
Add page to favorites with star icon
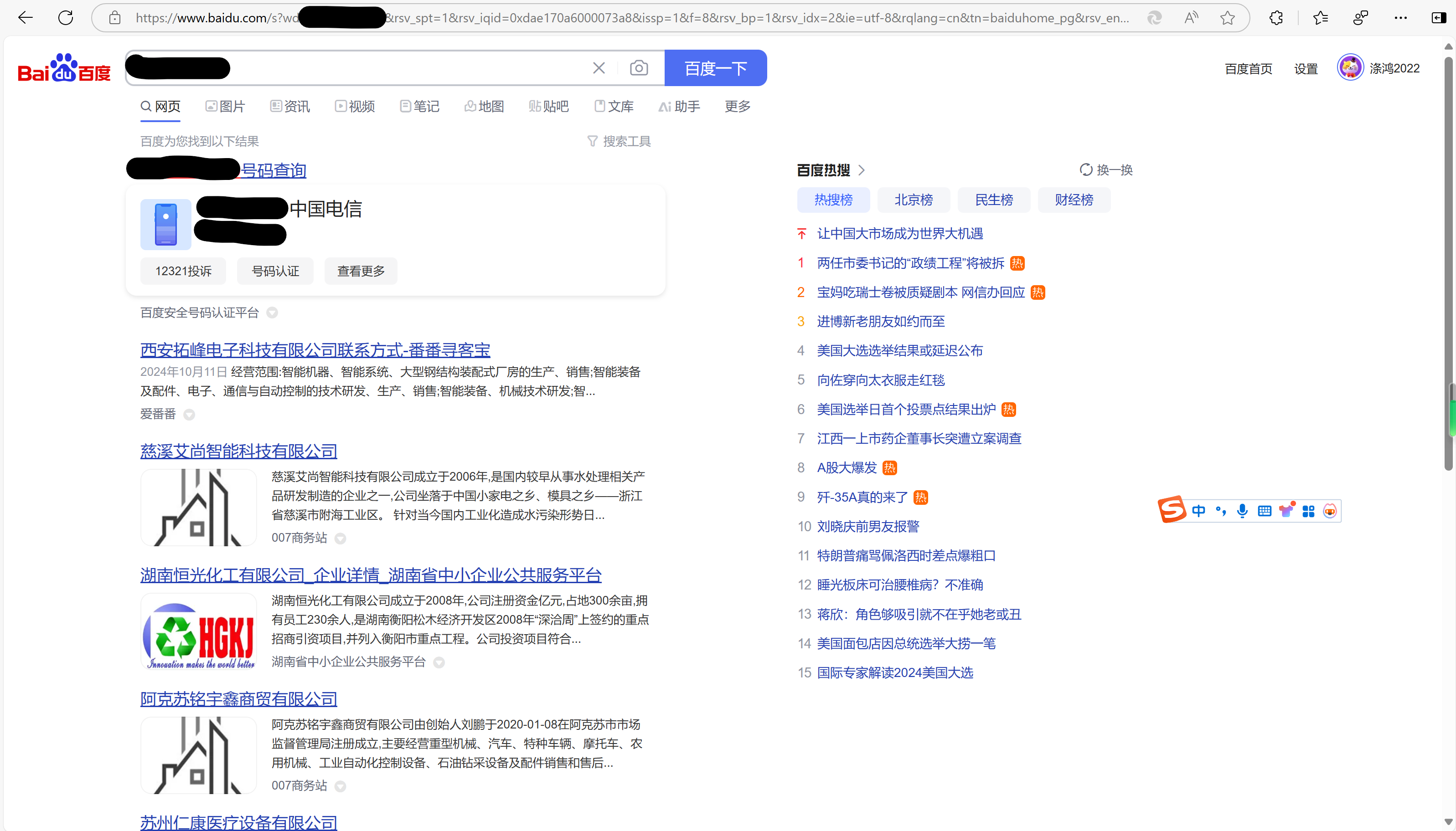pos(1227,18)
